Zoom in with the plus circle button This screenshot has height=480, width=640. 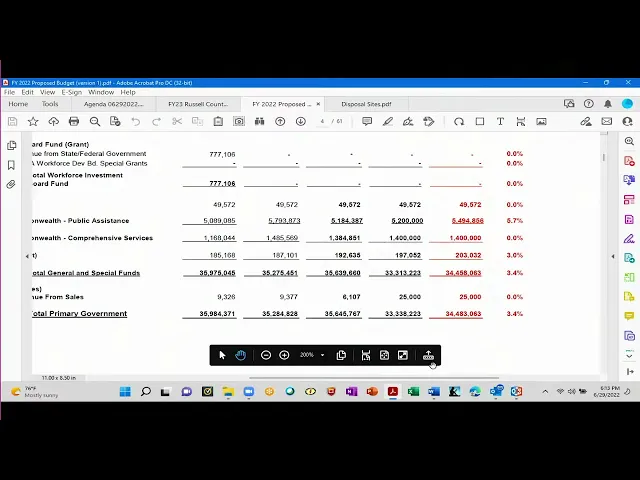tap(284, 355)
